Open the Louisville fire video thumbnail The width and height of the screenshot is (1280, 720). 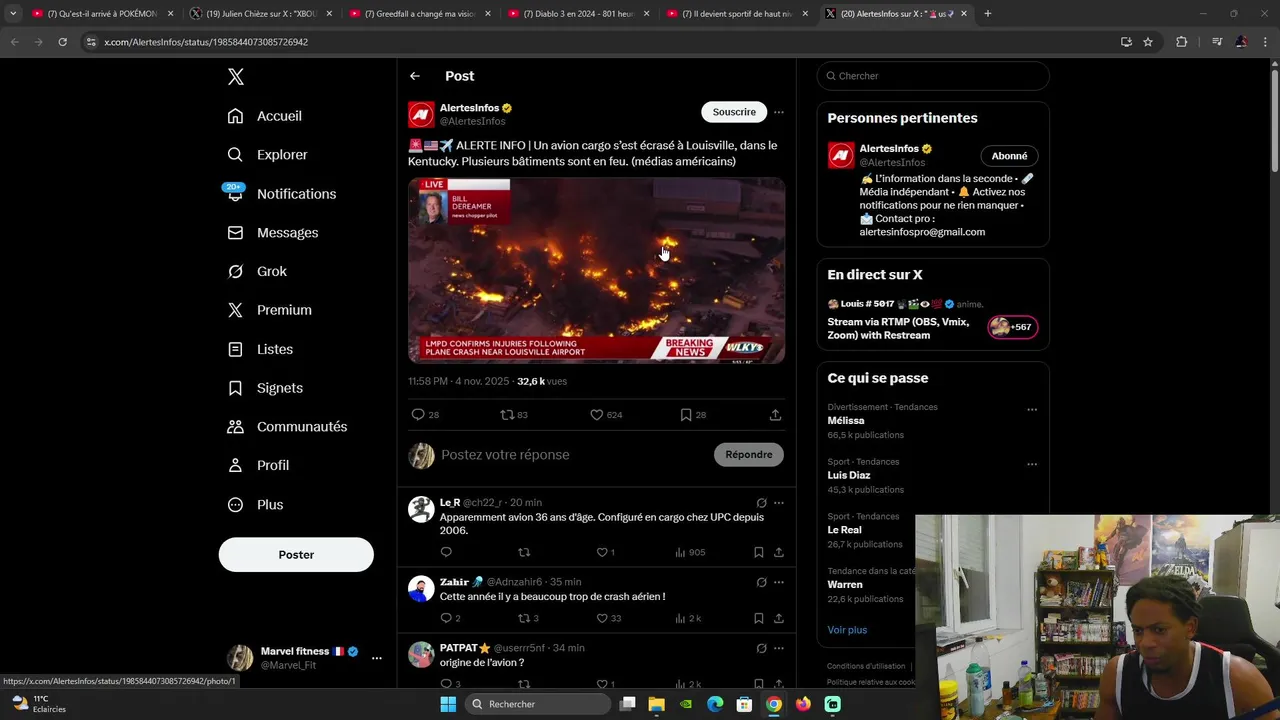coord(596,270)
